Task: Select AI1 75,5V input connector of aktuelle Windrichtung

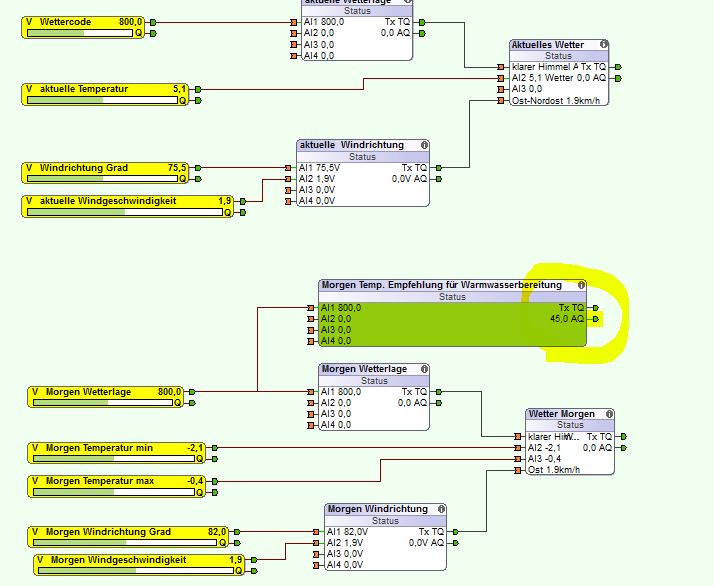Action: point(288,168)
